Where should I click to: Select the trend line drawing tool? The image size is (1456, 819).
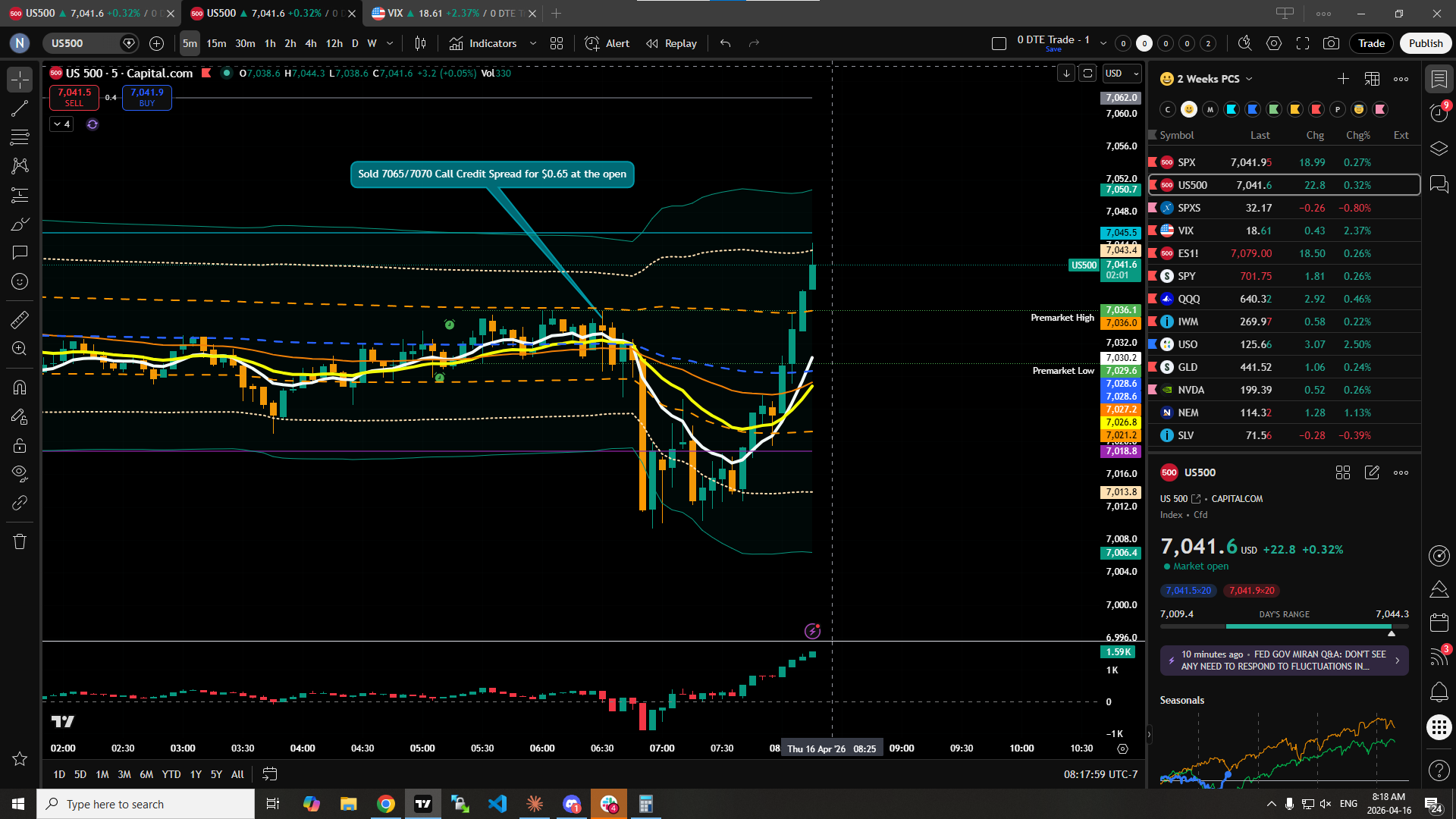tap(20, 108)
